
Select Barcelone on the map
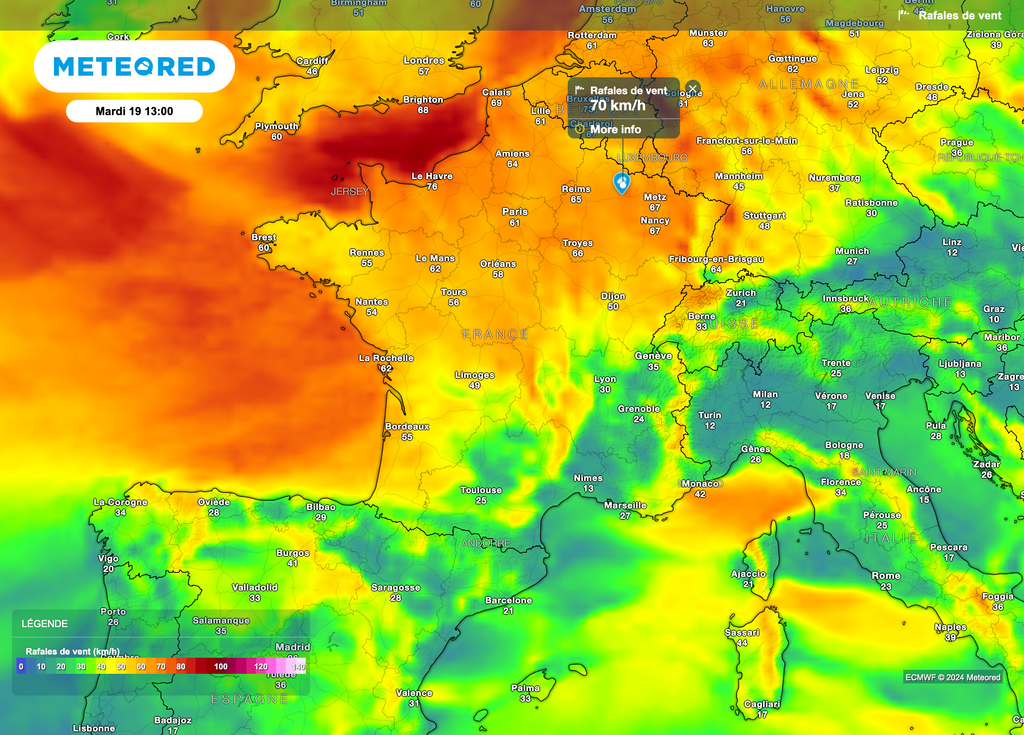coord(508,600)
